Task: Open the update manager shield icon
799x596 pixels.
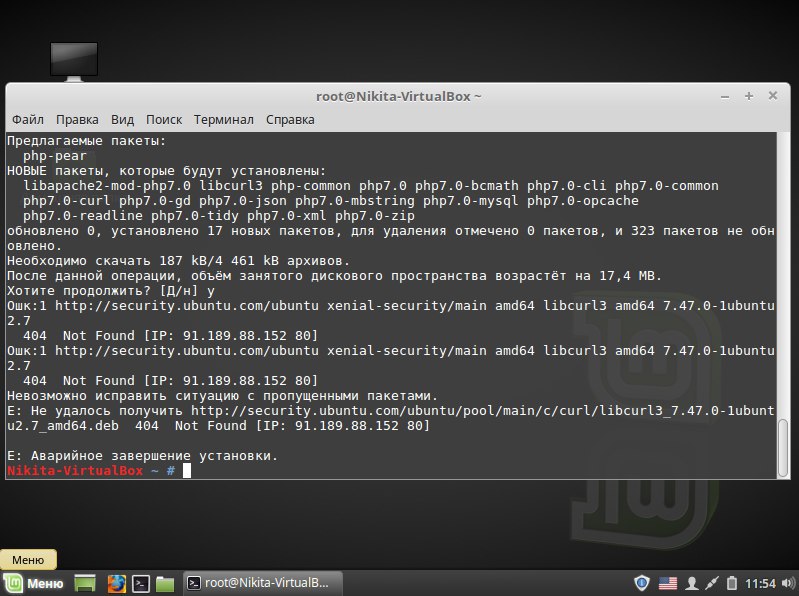Action: (642, 583)
